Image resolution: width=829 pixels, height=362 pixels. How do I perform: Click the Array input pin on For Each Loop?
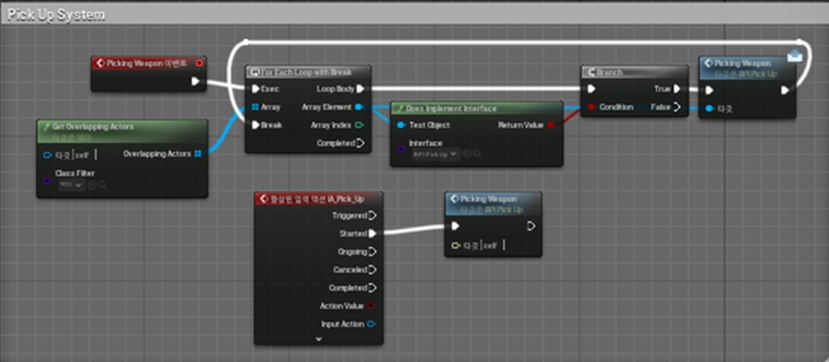point(256,107)
